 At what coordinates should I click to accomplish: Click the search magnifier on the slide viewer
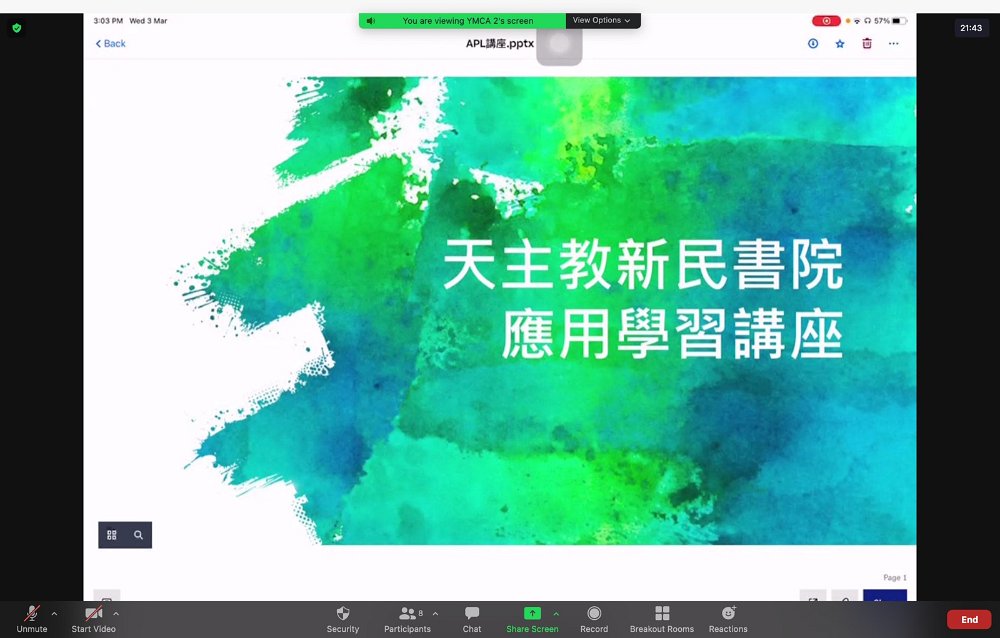point(138,535)
